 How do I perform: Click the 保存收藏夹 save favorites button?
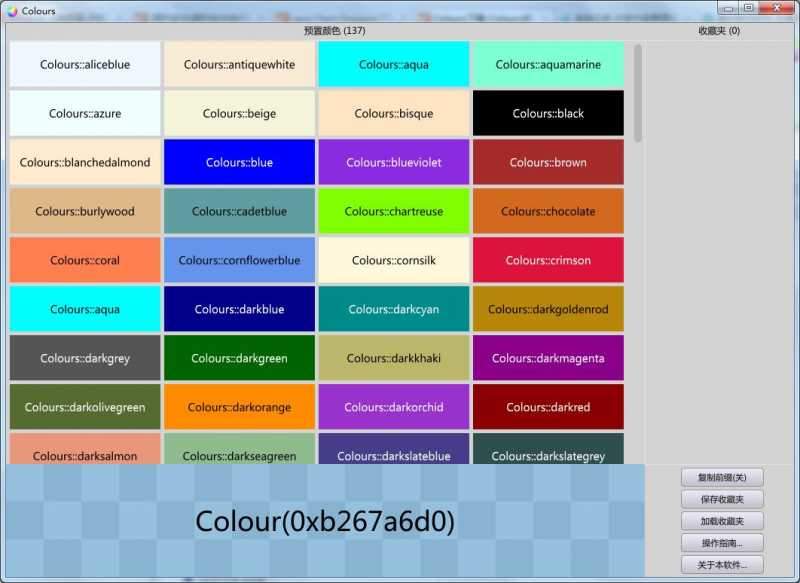tap(721, 499)
